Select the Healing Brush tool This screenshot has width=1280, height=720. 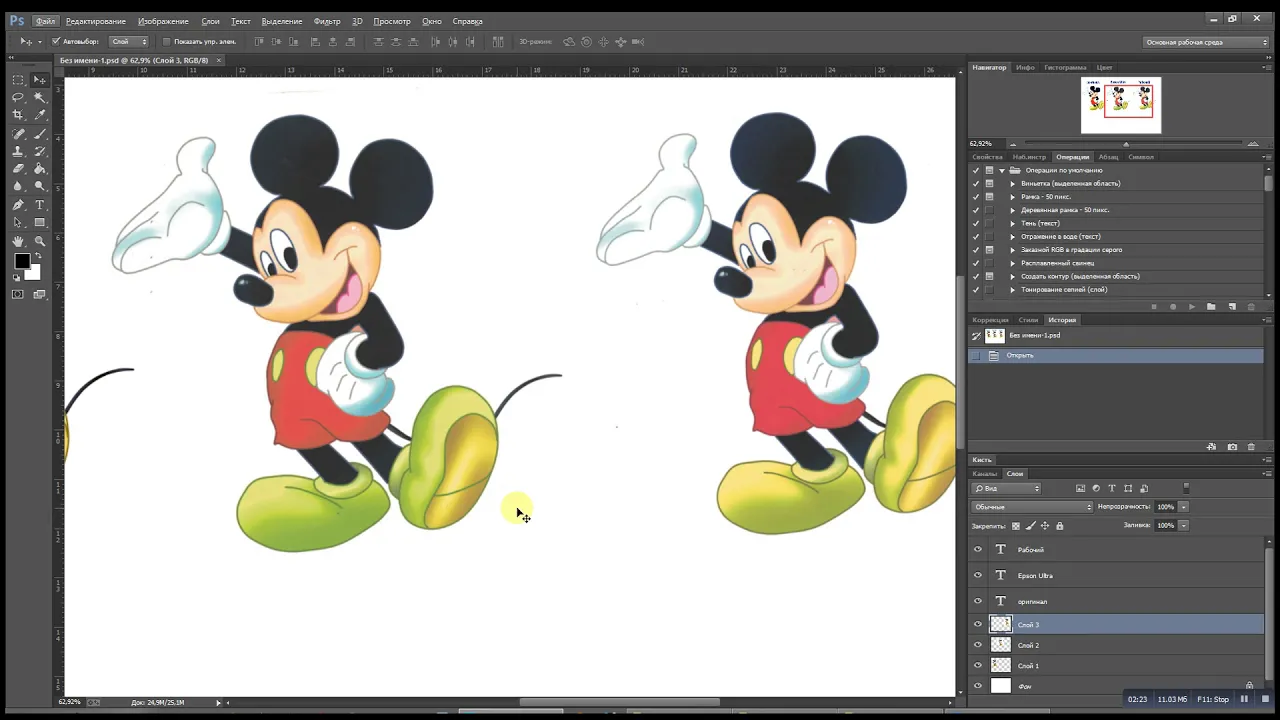click(18, 133)
